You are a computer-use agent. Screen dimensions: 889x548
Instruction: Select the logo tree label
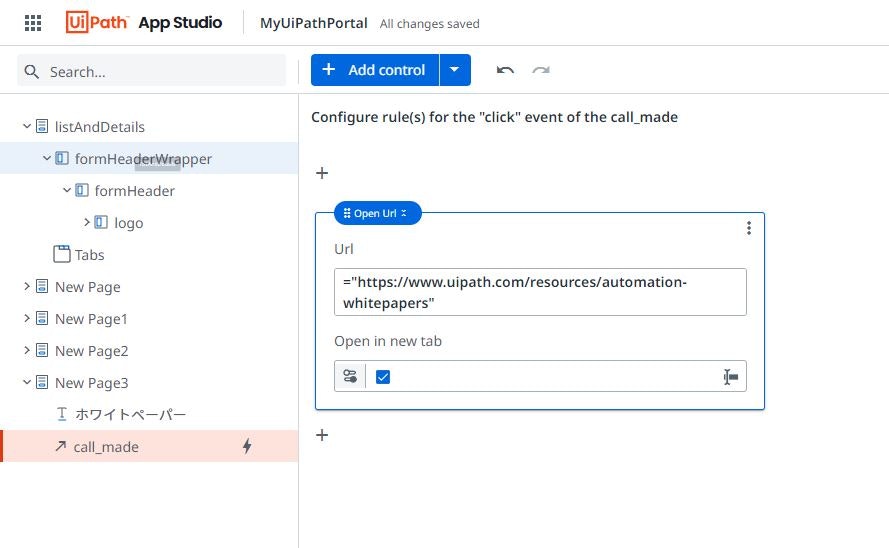click(x=129, y=223)
